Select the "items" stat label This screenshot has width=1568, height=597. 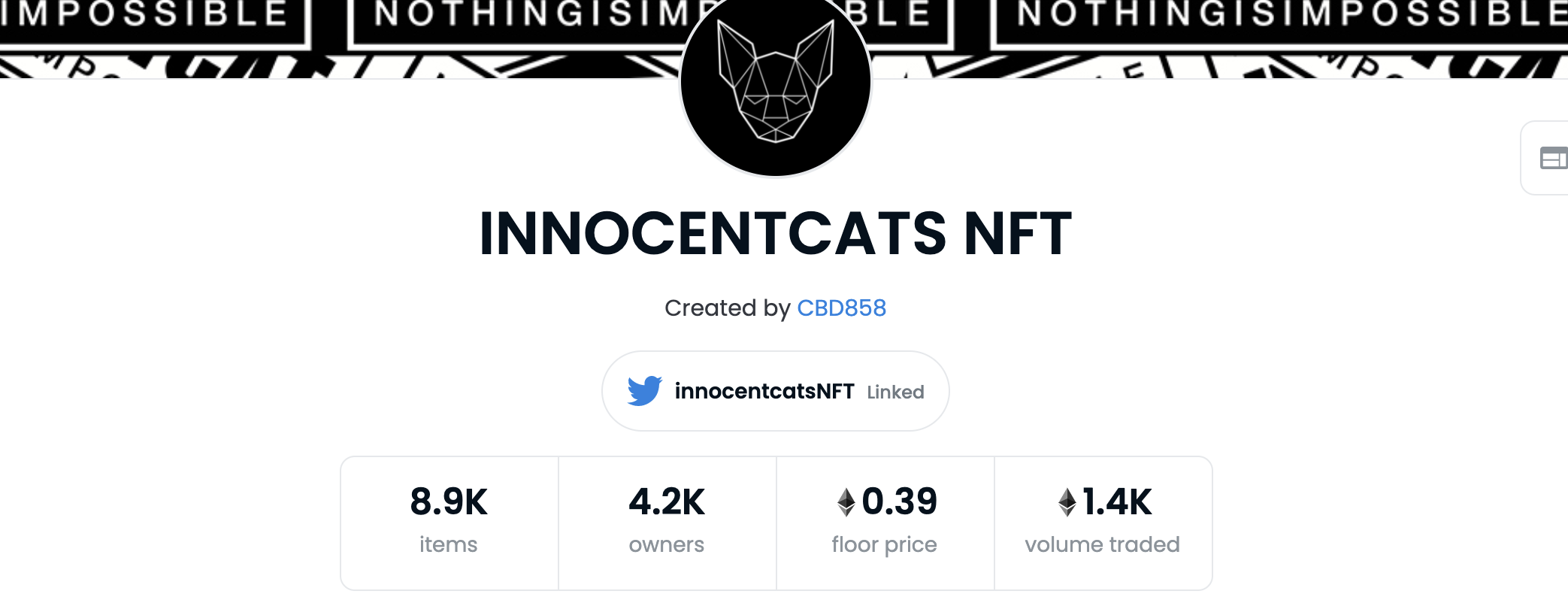pos(449,544)
